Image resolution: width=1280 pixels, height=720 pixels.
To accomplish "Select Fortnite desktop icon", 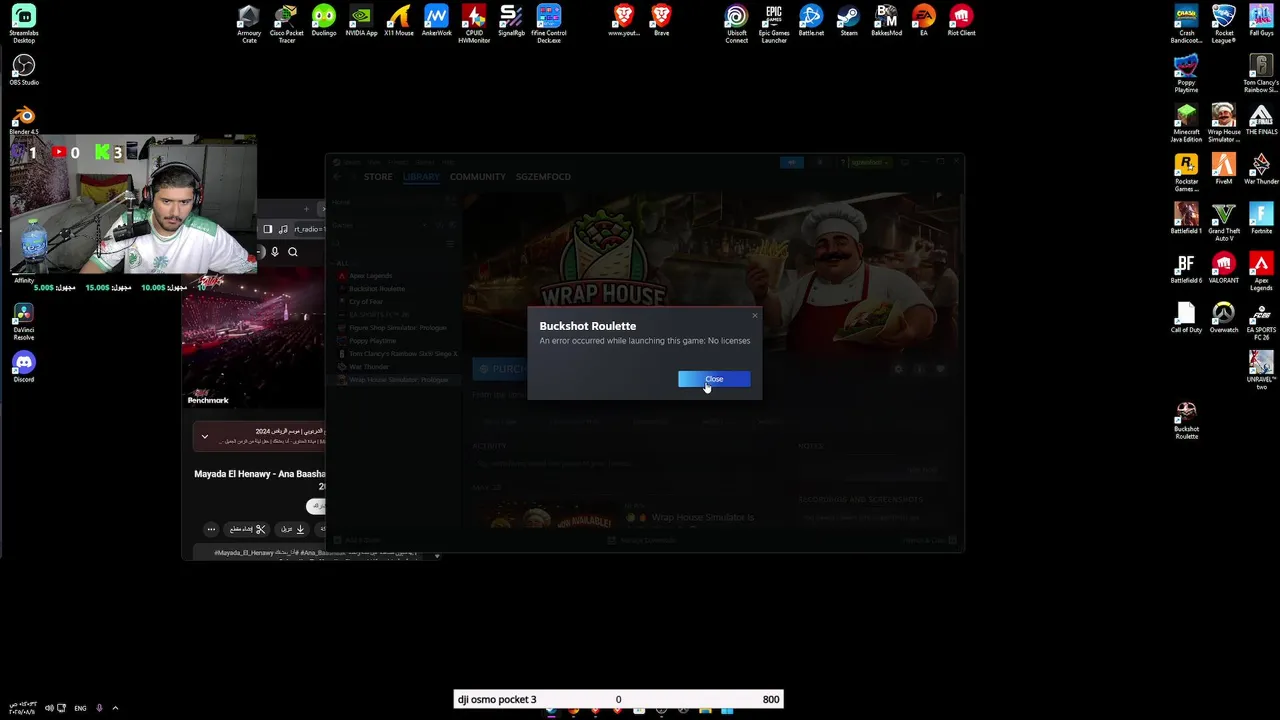I will (1261, 219).
